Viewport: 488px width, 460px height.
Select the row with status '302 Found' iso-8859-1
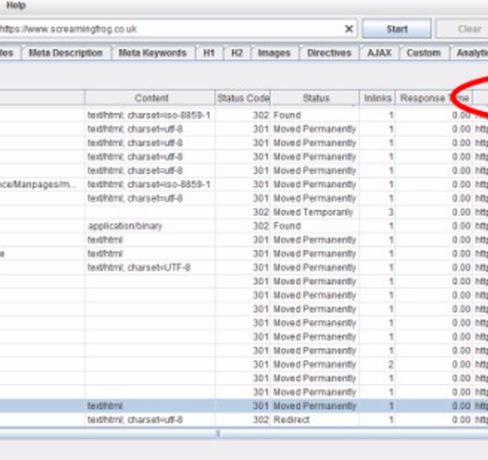[244, 115]
